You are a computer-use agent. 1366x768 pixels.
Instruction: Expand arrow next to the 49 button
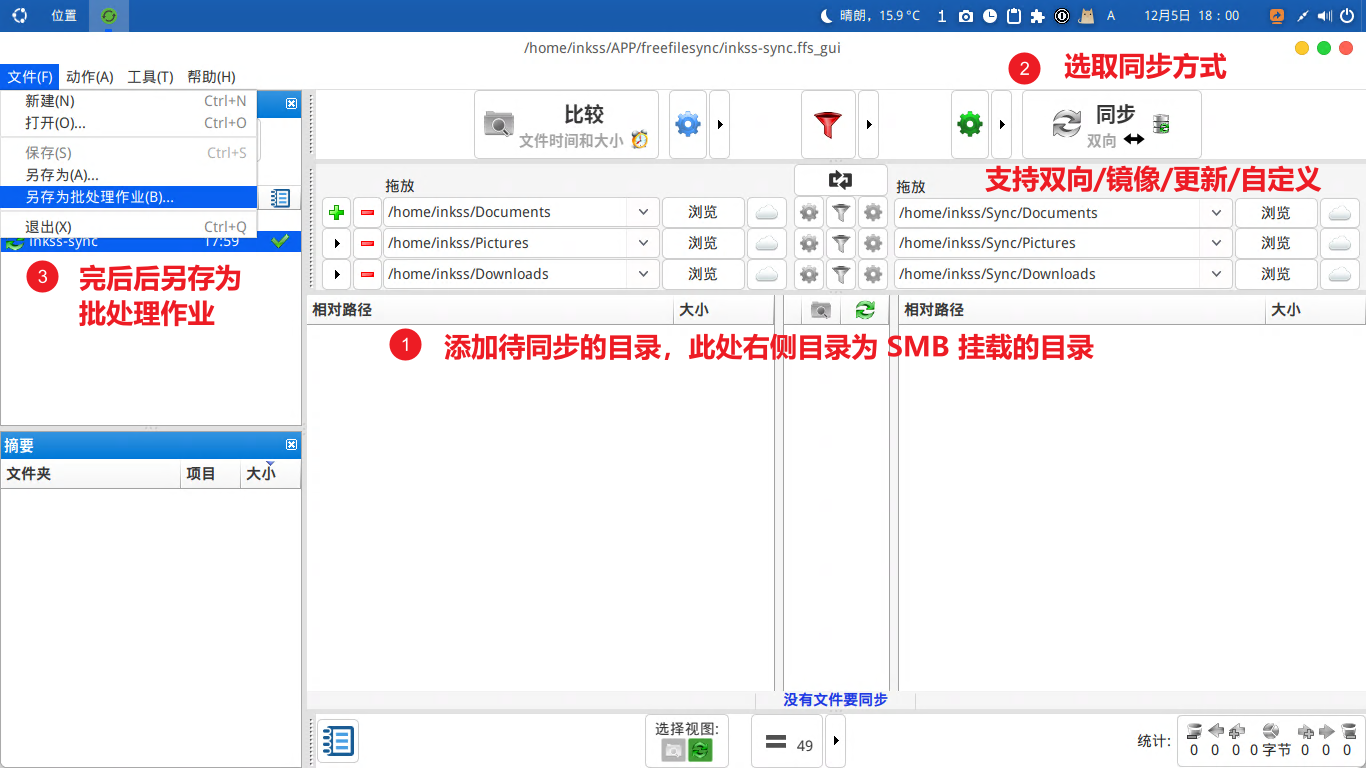[836, 743]
